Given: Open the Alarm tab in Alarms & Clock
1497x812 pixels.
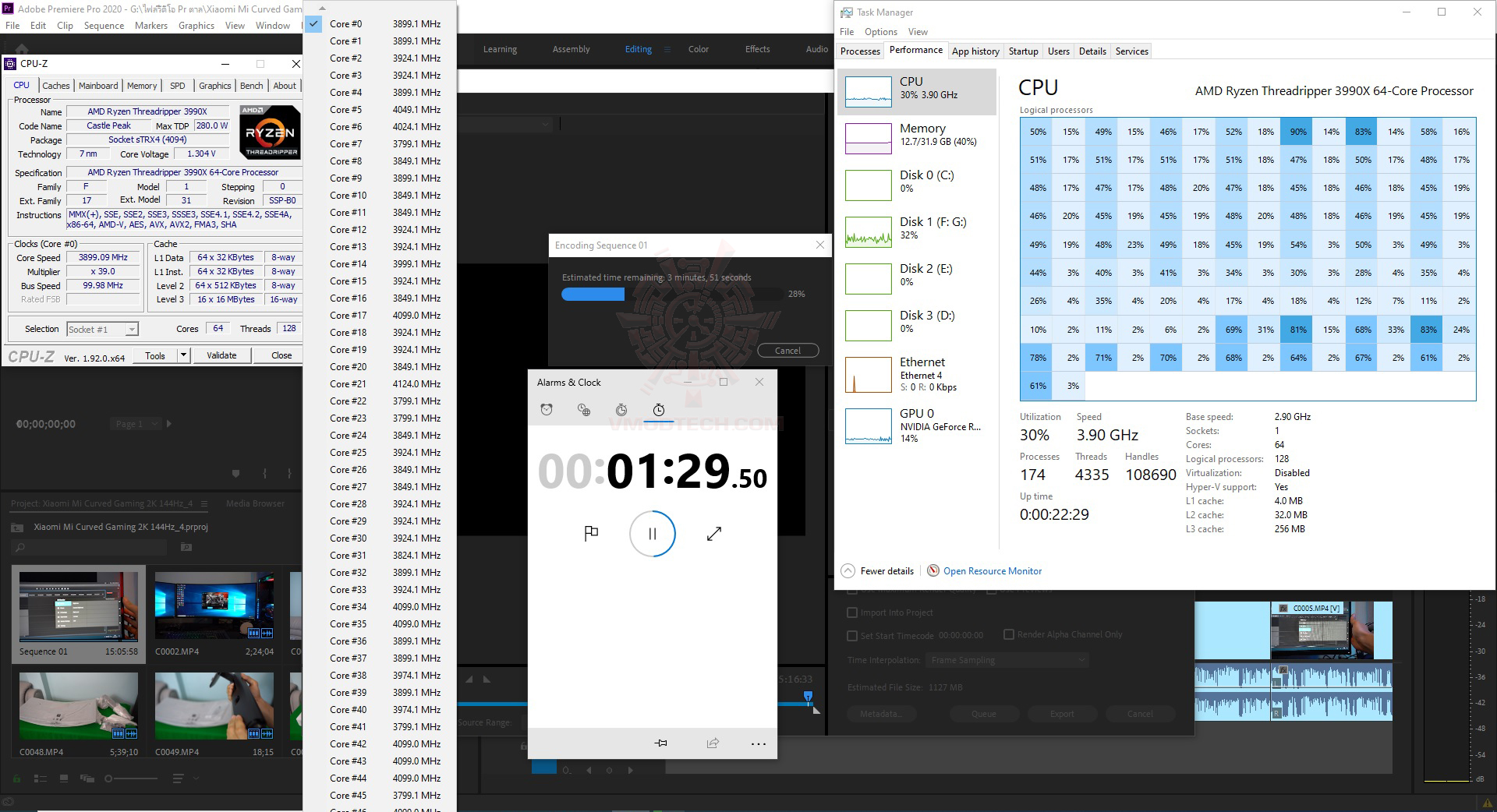Looking at the screenshot, I should 547,410.
